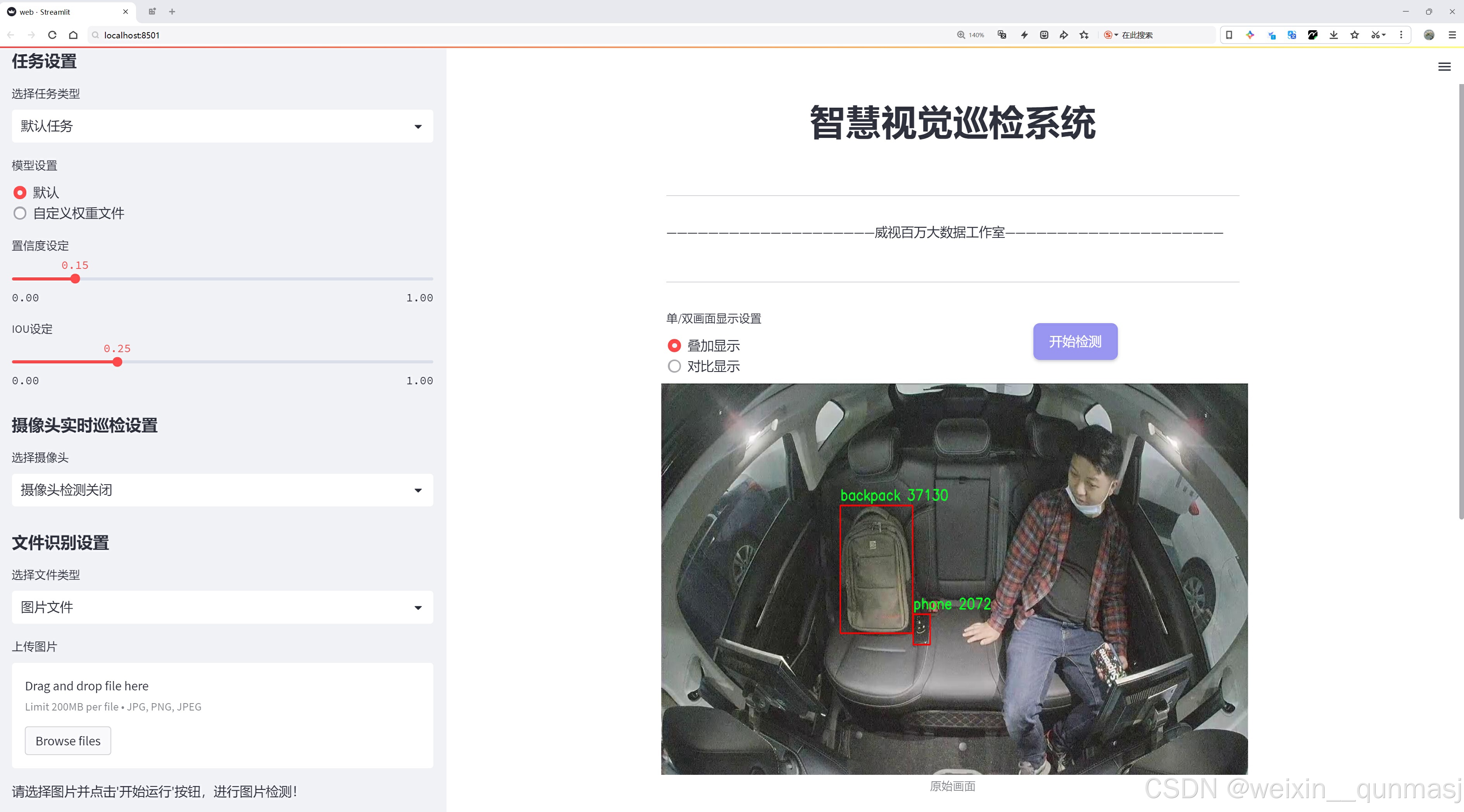The image size is (1464, 812).
Task: Go to browser home page icon
Action: [x=73, y=35]
